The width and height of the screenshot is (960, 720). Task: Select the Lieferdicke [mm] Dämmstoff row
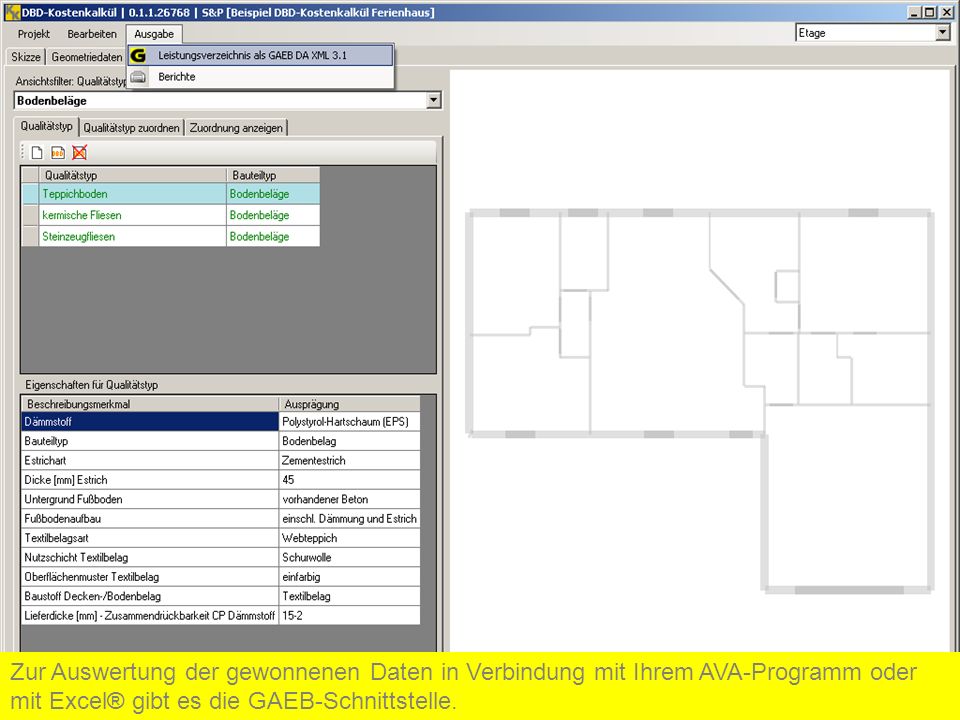221,615
